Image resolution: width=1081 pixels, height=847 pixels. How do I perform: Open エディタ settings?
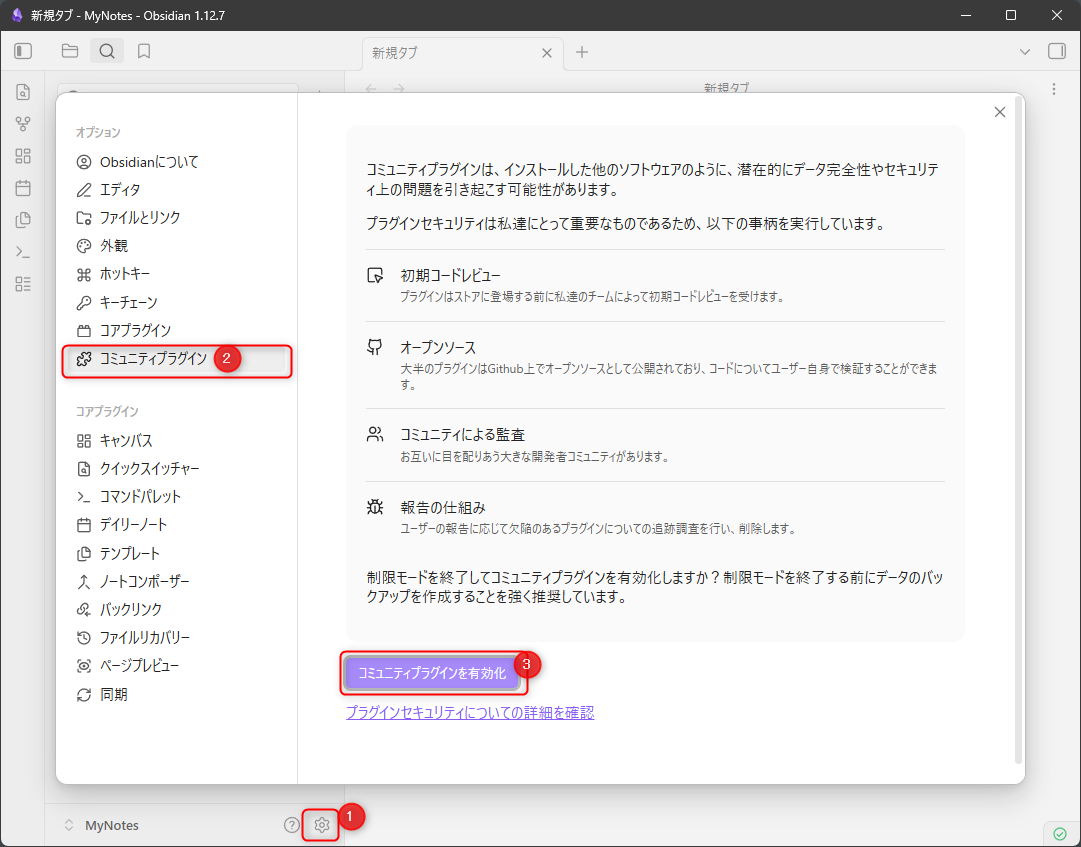click(x=178, y=190)
